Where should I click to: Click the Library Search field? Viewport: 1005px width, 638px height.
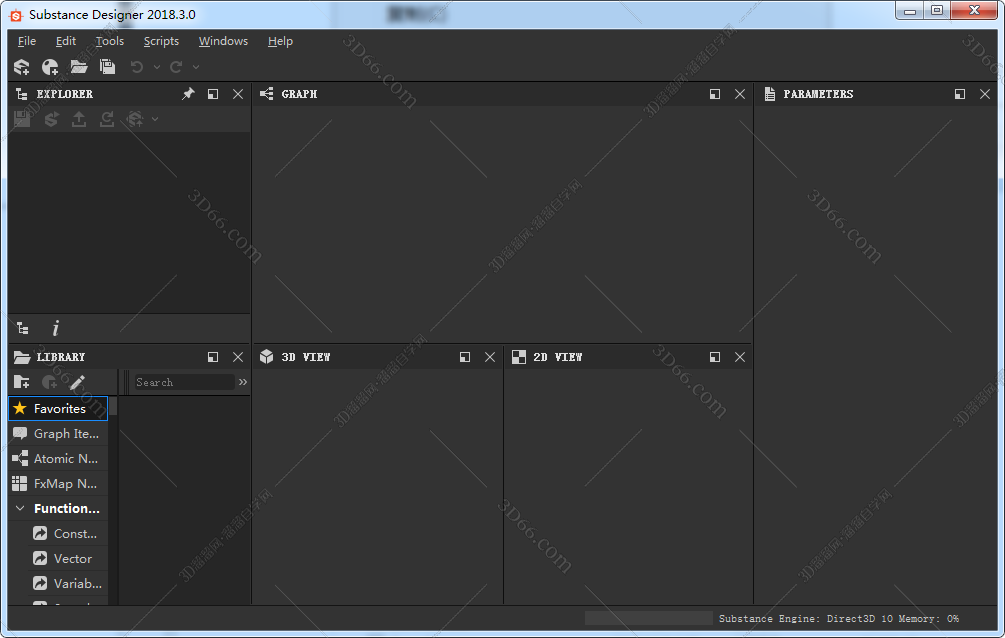183,382
